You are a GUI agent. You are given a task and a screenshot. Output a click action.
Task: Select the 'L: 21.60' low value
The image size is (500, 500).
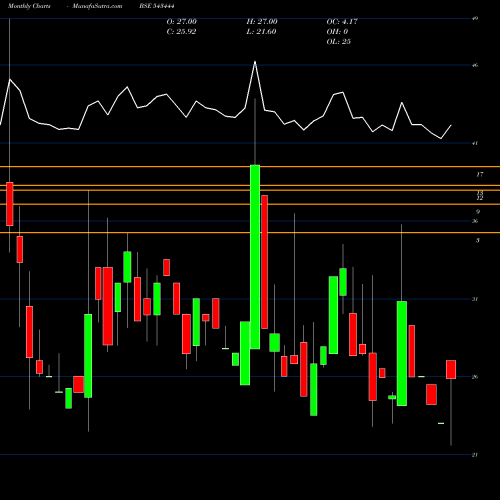tap(261, 32)
